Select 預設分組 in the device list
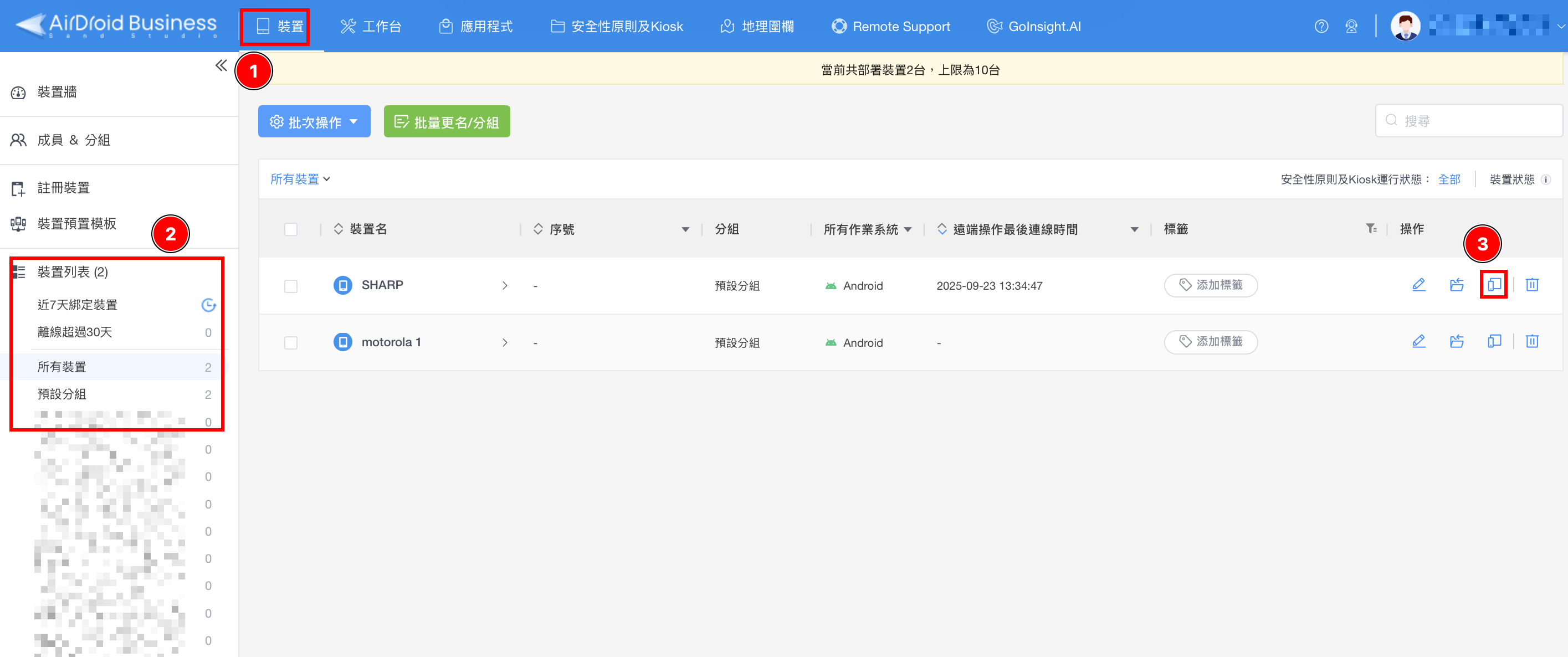1568x657 pixels. (62, 394)
